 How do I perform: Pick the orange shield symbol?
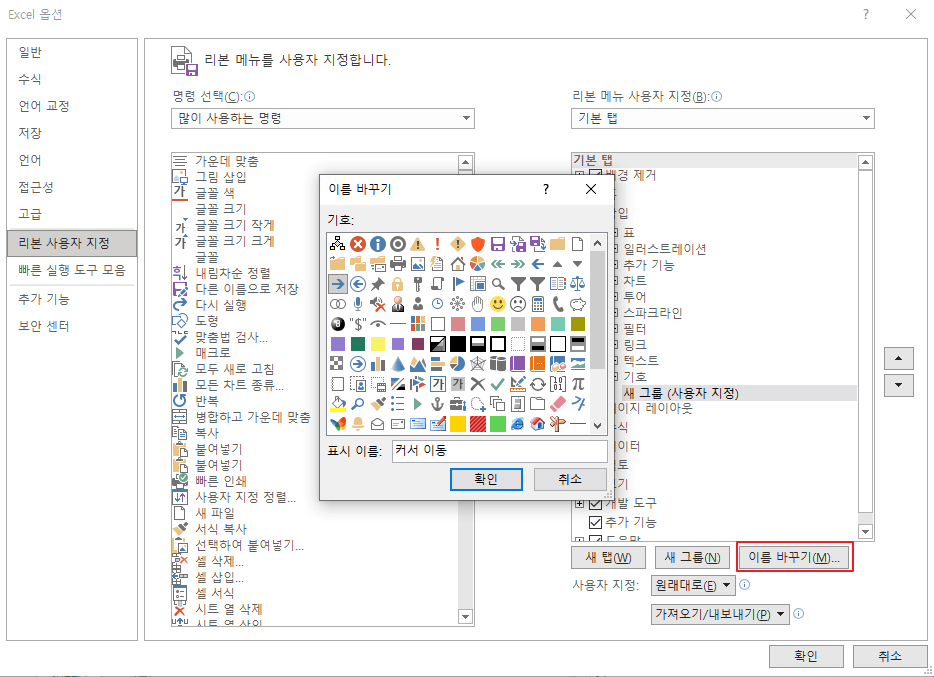coord(478,244)
